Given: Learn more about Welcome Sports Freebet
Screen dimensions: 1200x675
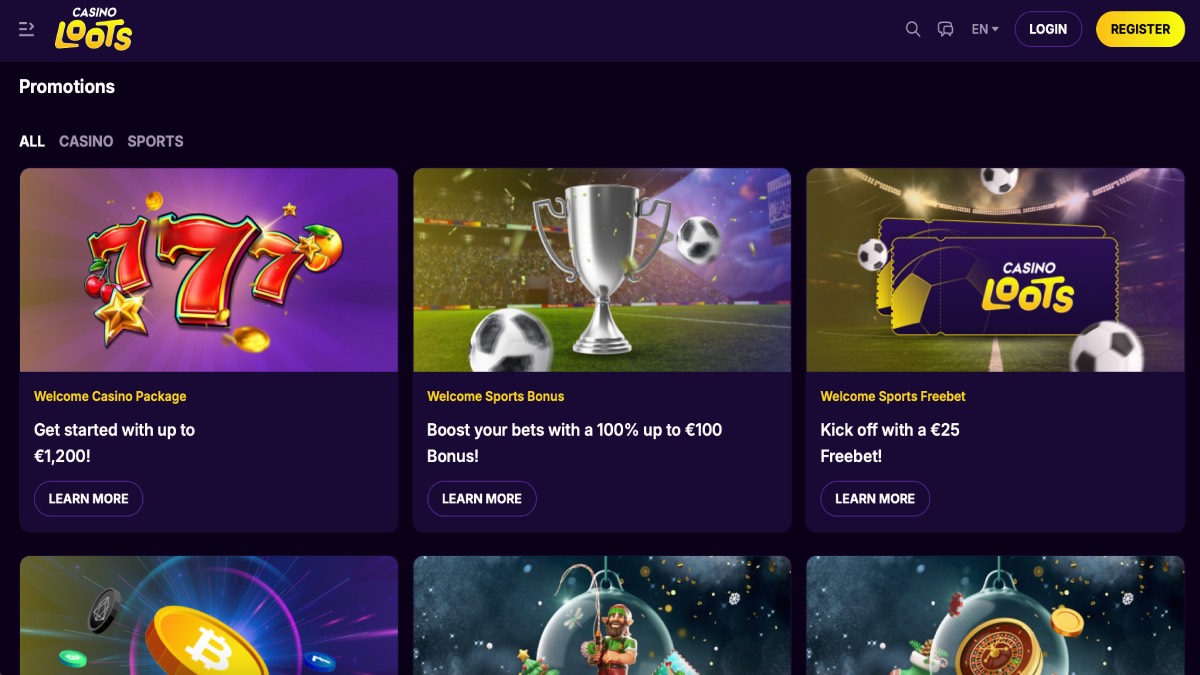Looking at the screenshot, I should pyautogui.click(x=875, y=498).
